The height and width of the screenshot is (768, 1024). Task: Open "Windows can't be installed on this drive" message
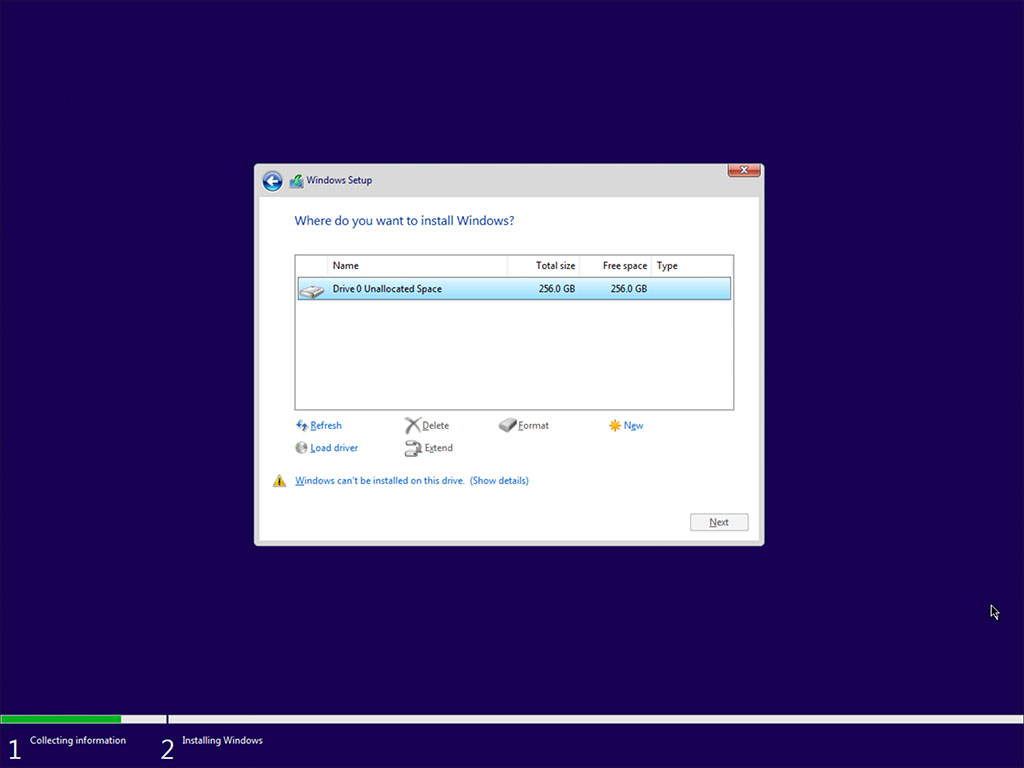coord(379,481)
